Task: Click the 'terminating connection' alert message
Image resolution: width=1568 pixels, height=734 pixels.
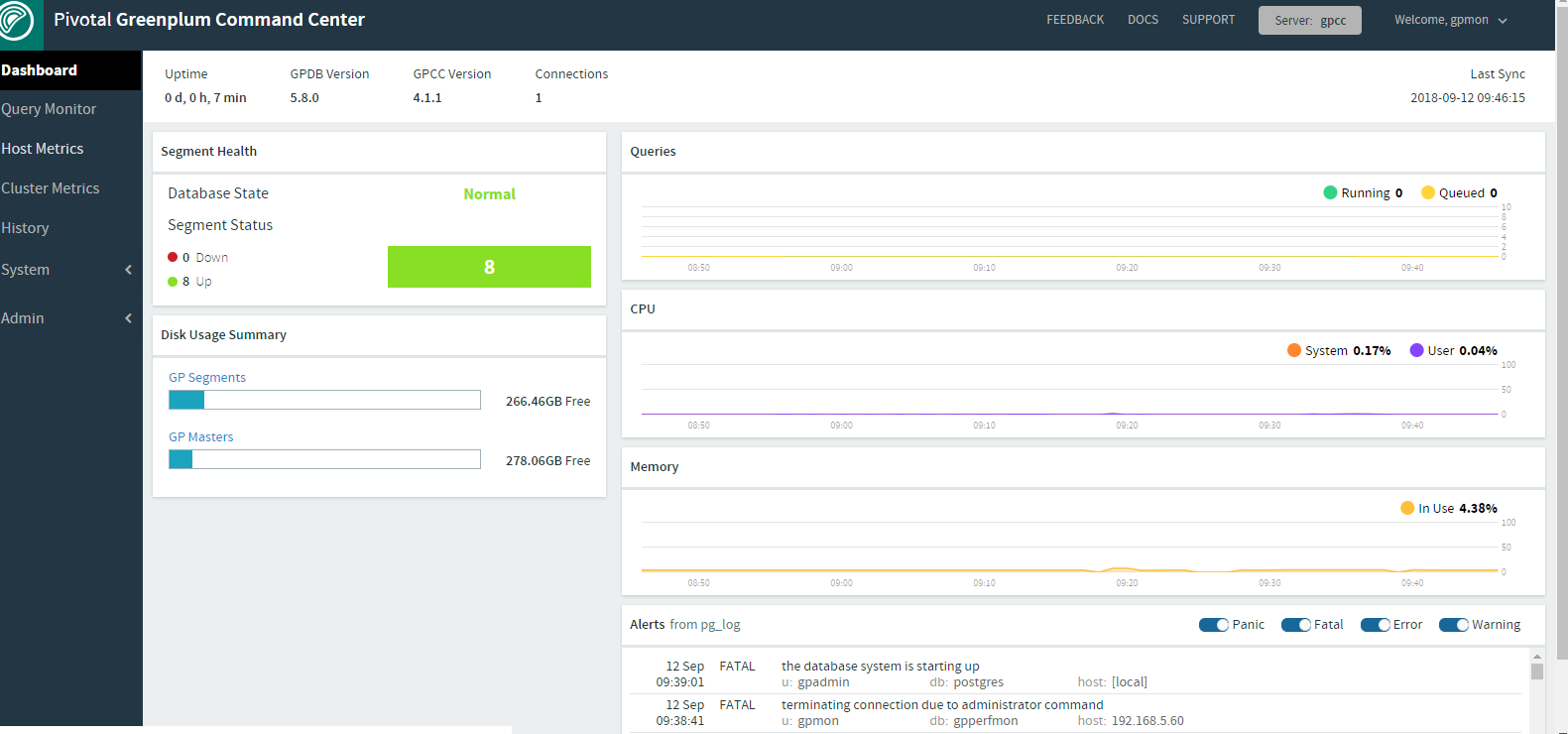Action: [942, 705]
